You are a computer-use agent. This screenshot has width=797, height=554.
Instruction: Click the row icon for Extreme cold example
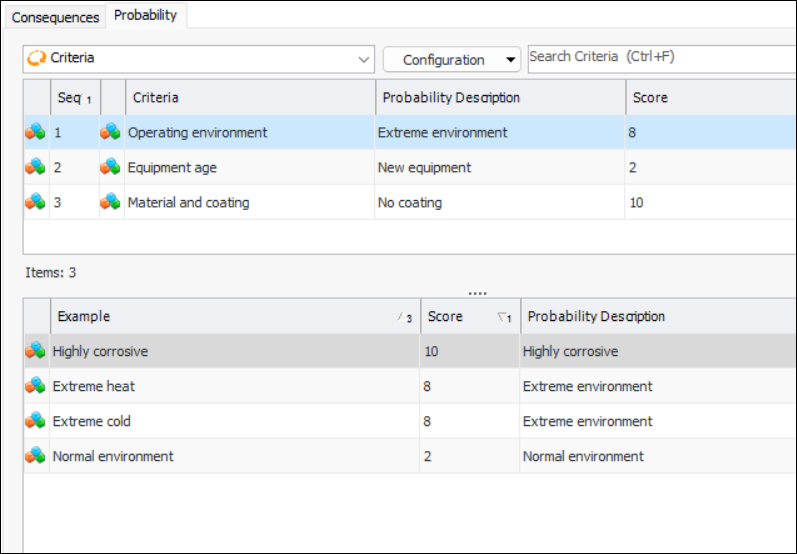tap(36, 421)
